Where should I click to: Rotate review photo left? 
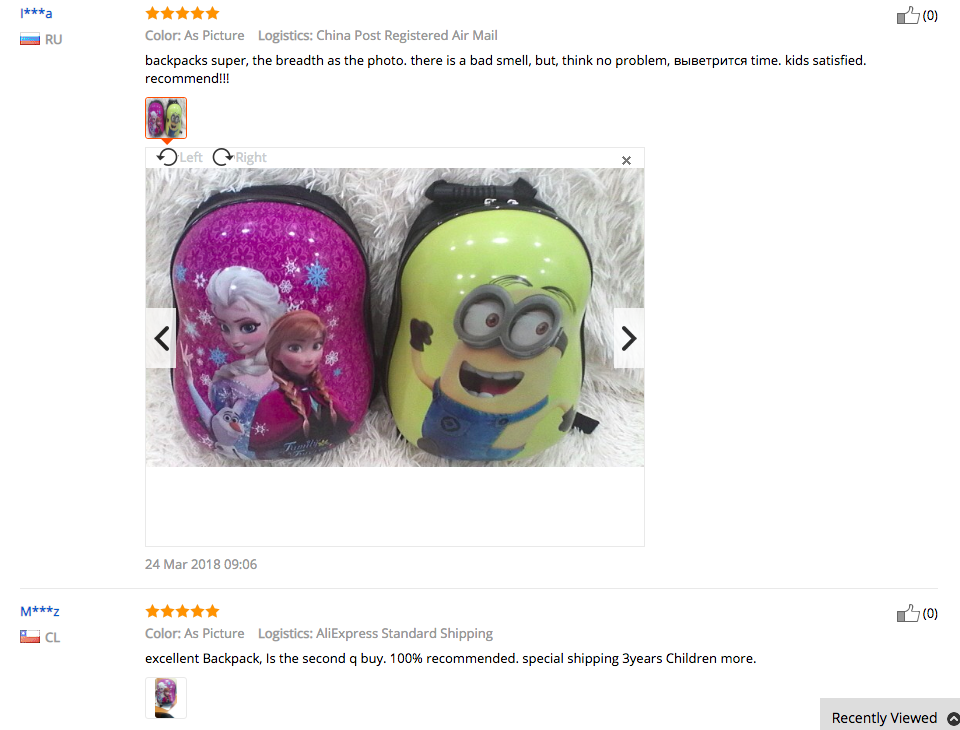(179, 157)
